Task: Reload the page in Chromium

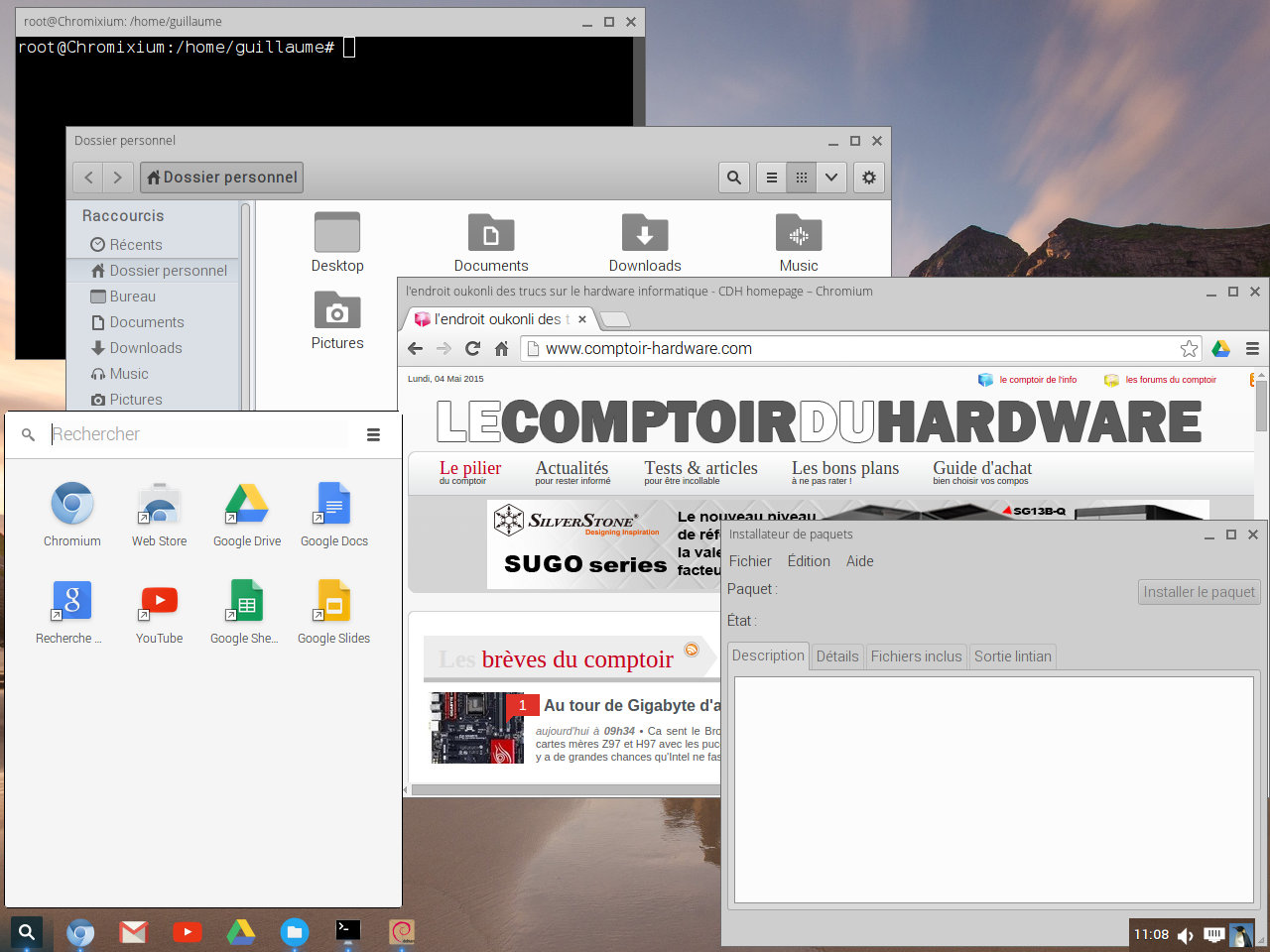Action: point(472,349)
